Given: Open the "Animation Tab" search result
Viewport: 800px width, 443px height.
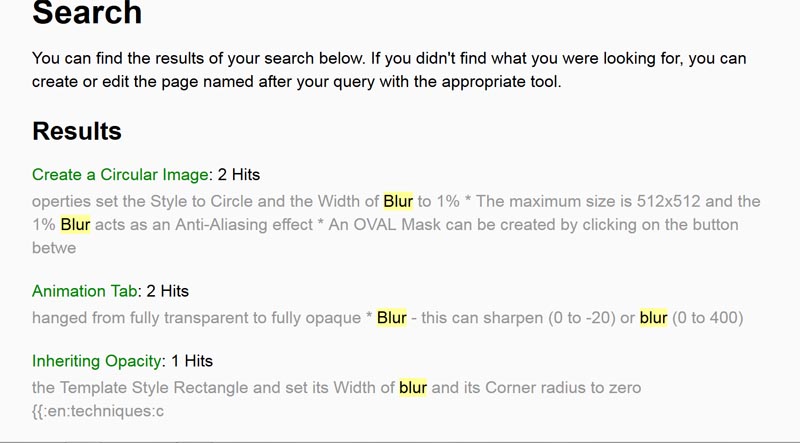Looking at the screenshot, I should pos(82,291).
